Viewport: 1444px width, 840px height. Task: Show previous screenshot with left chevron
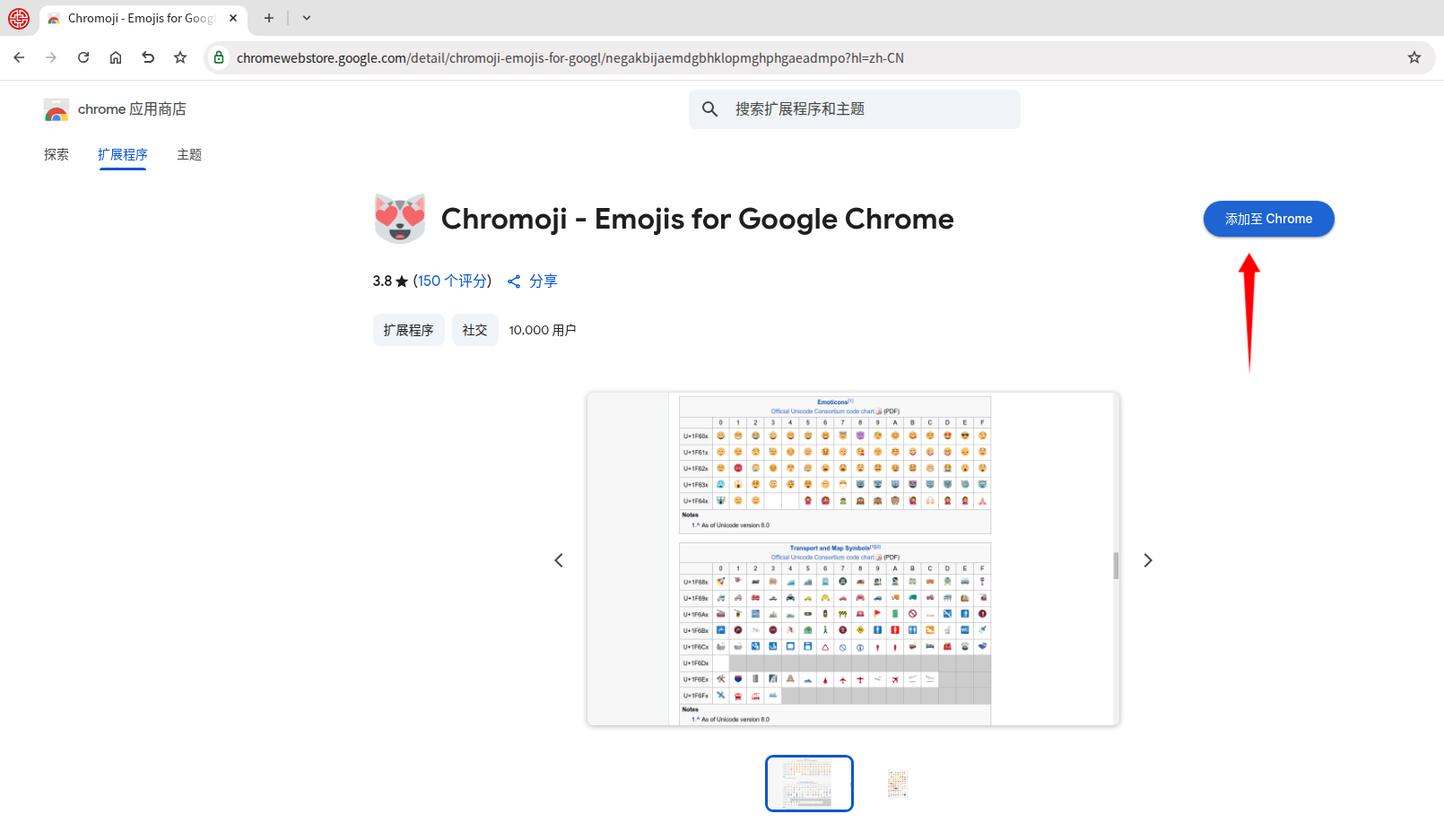click(x=559, y=560)
